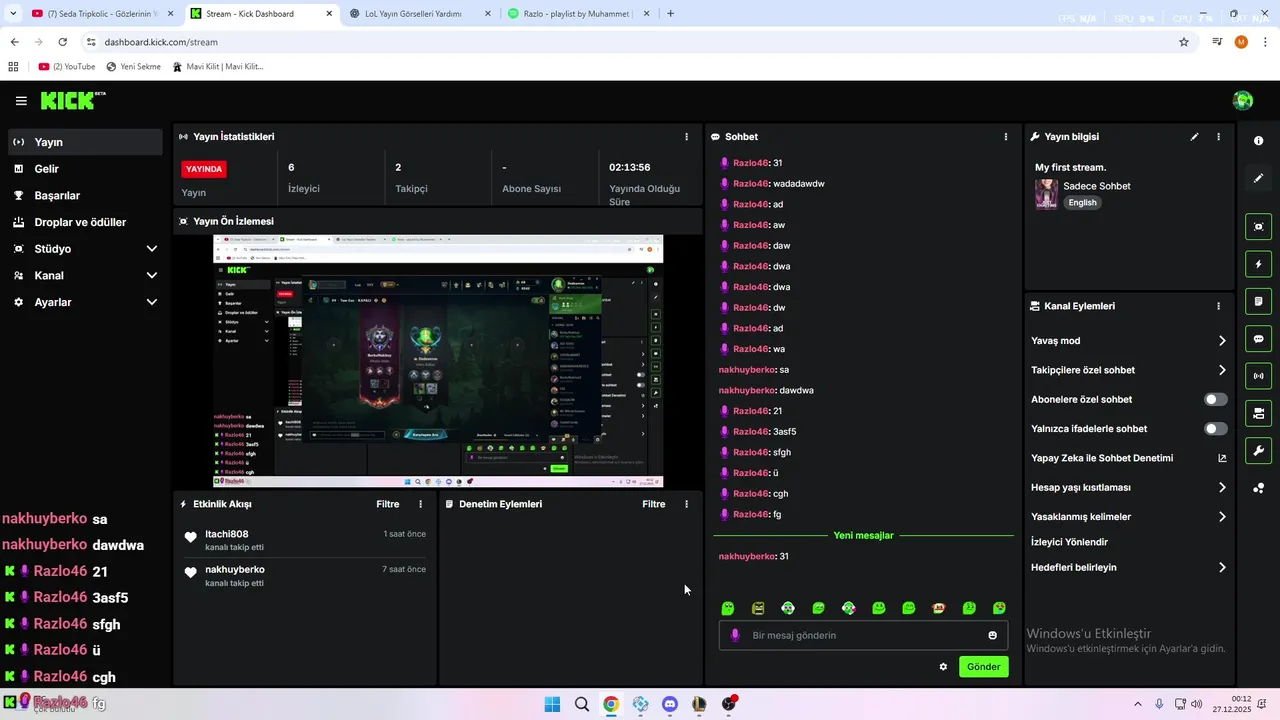Select Yayın in left sidebar
Screen dimensions: 1280x720
tap(85, 142)
